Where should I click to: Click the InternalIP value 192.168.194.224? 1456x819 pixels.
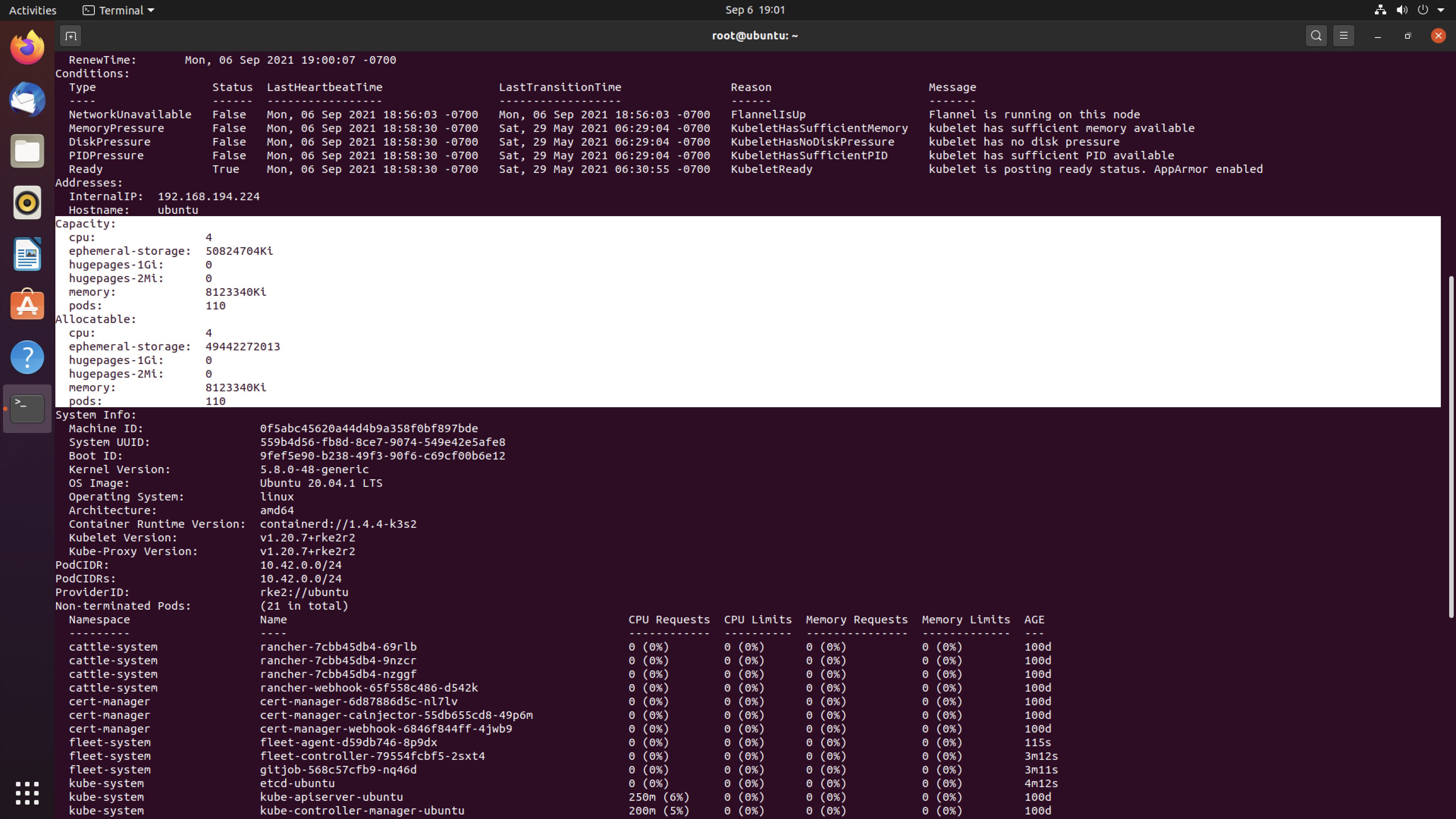click(x=209, y=196)
